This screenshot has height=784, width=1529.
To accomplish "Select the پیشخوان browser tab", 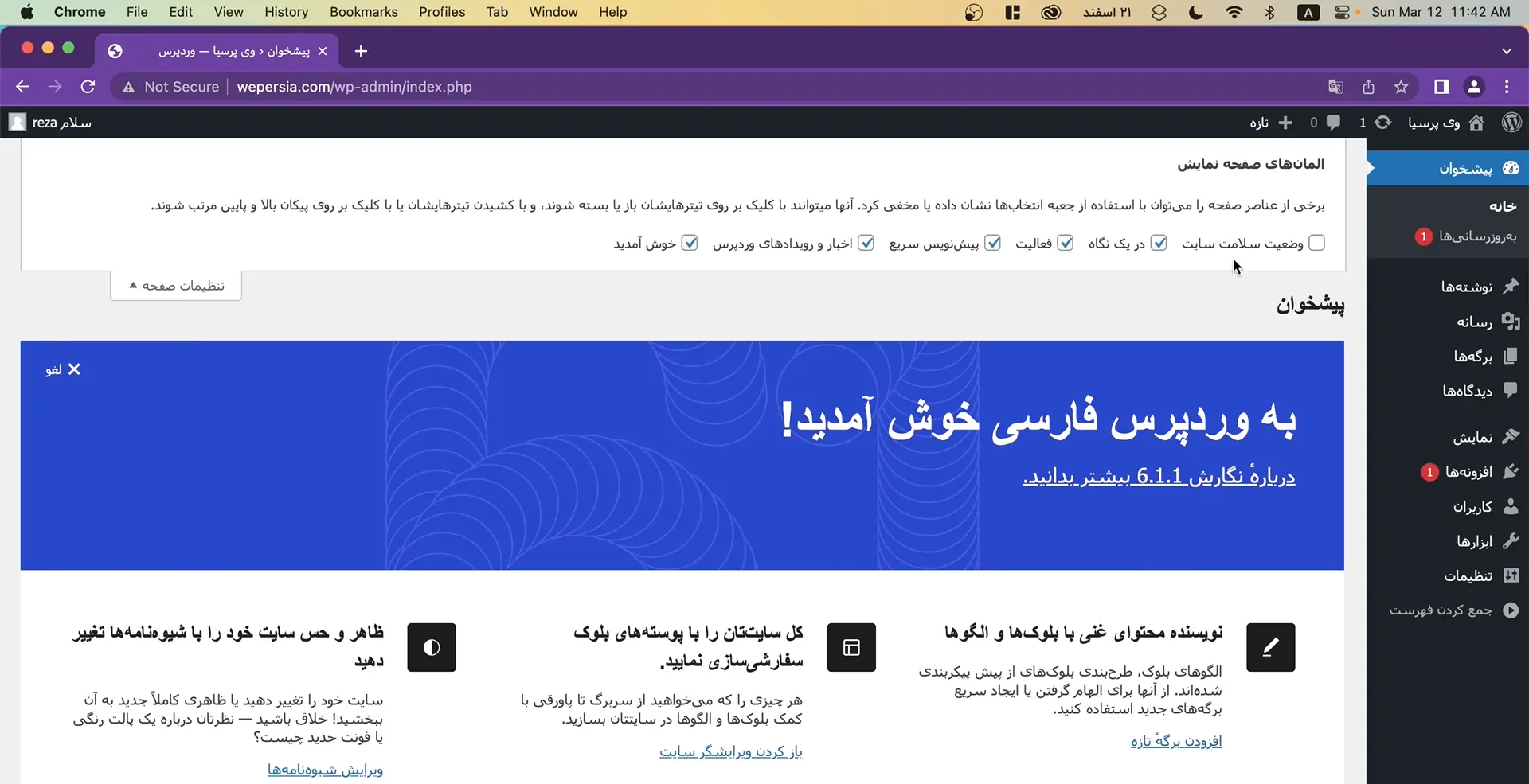I will pos(217,51).
